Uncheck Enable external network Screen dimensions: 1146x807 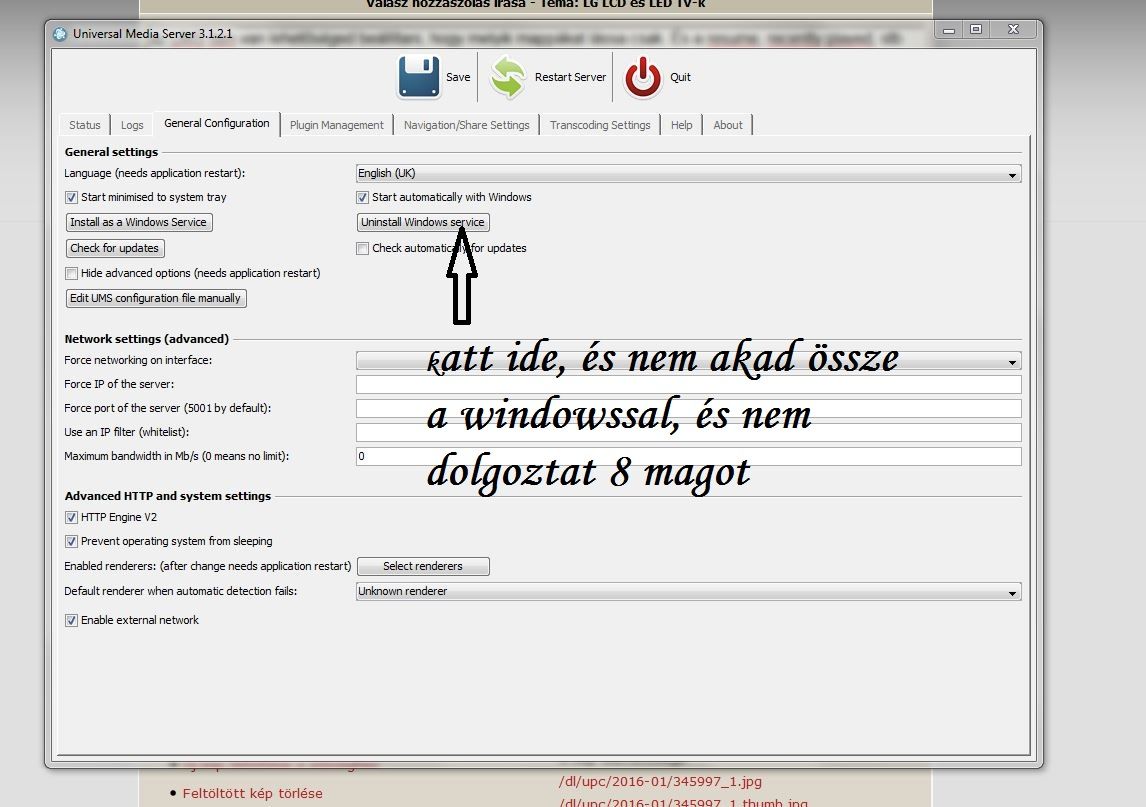(x=71, y=621)
